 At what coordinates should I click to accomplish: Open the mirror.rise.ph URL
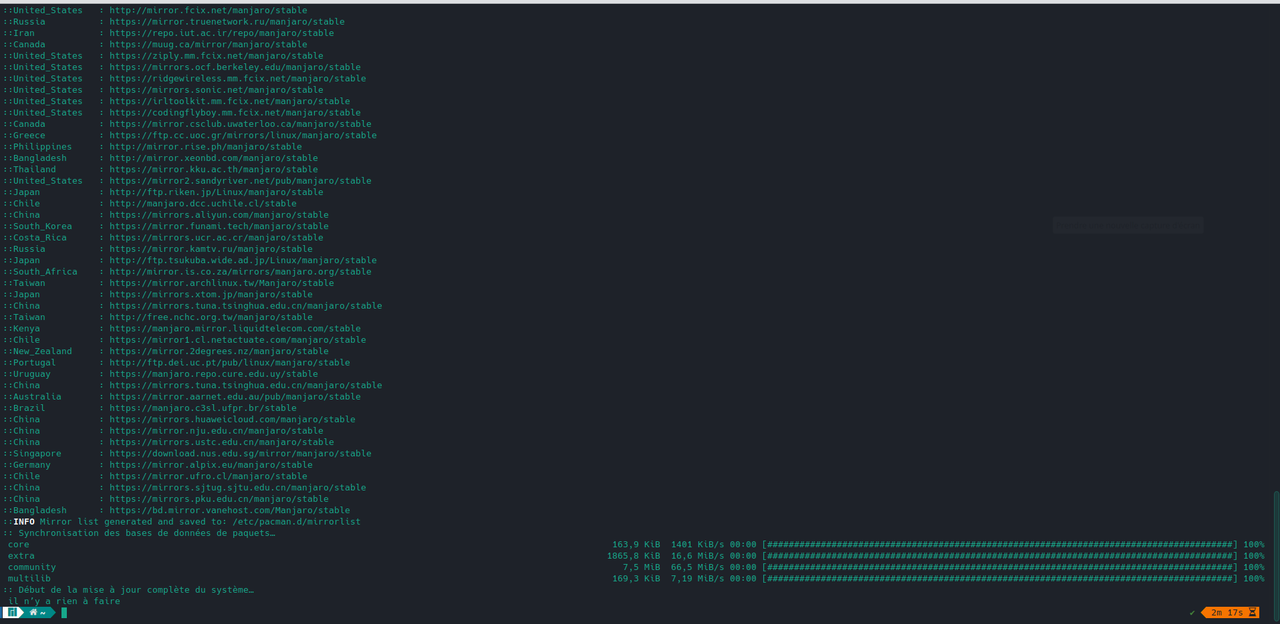click(x=206, y=146)
